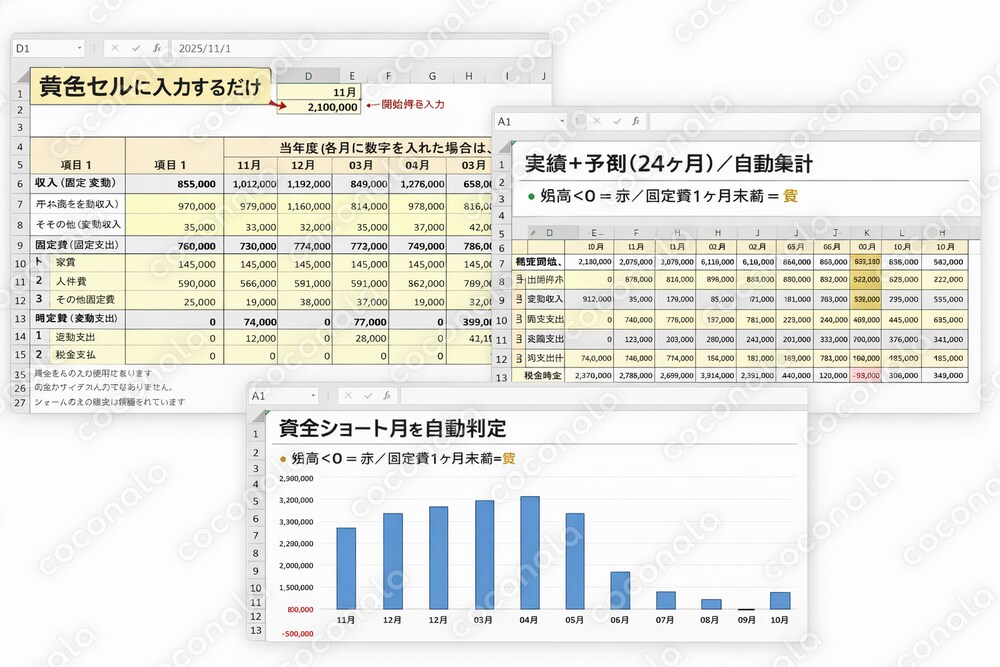Click the formula bar showing 2025/11/1
1000x667 pixels.
[x=360, y=48]
